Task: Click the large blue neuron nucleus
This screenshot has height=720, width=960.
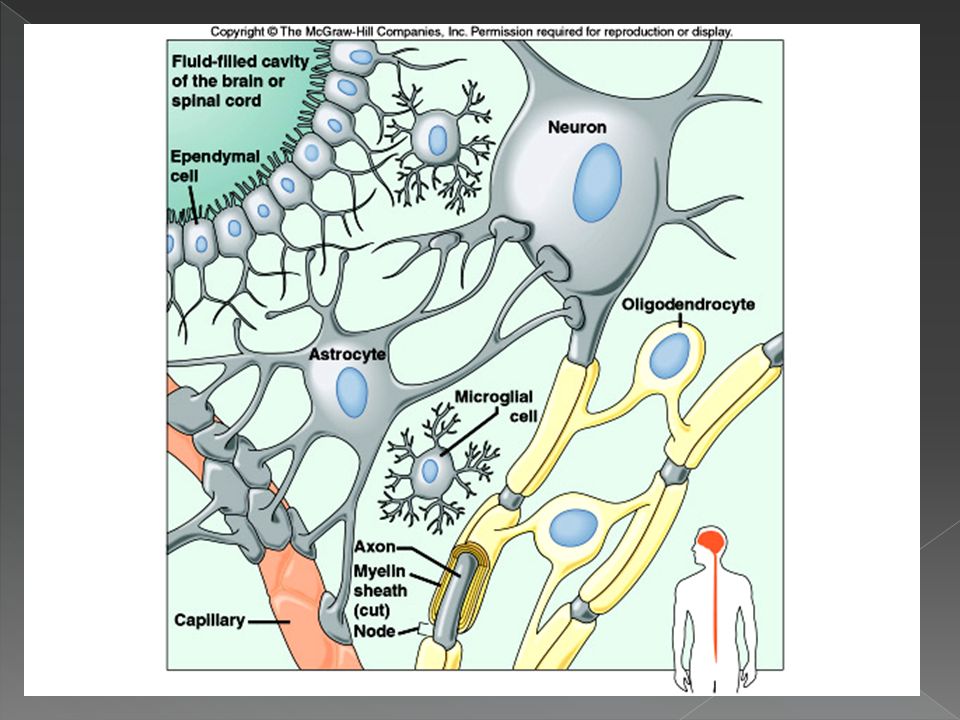Action: click(x=598, y=182)
